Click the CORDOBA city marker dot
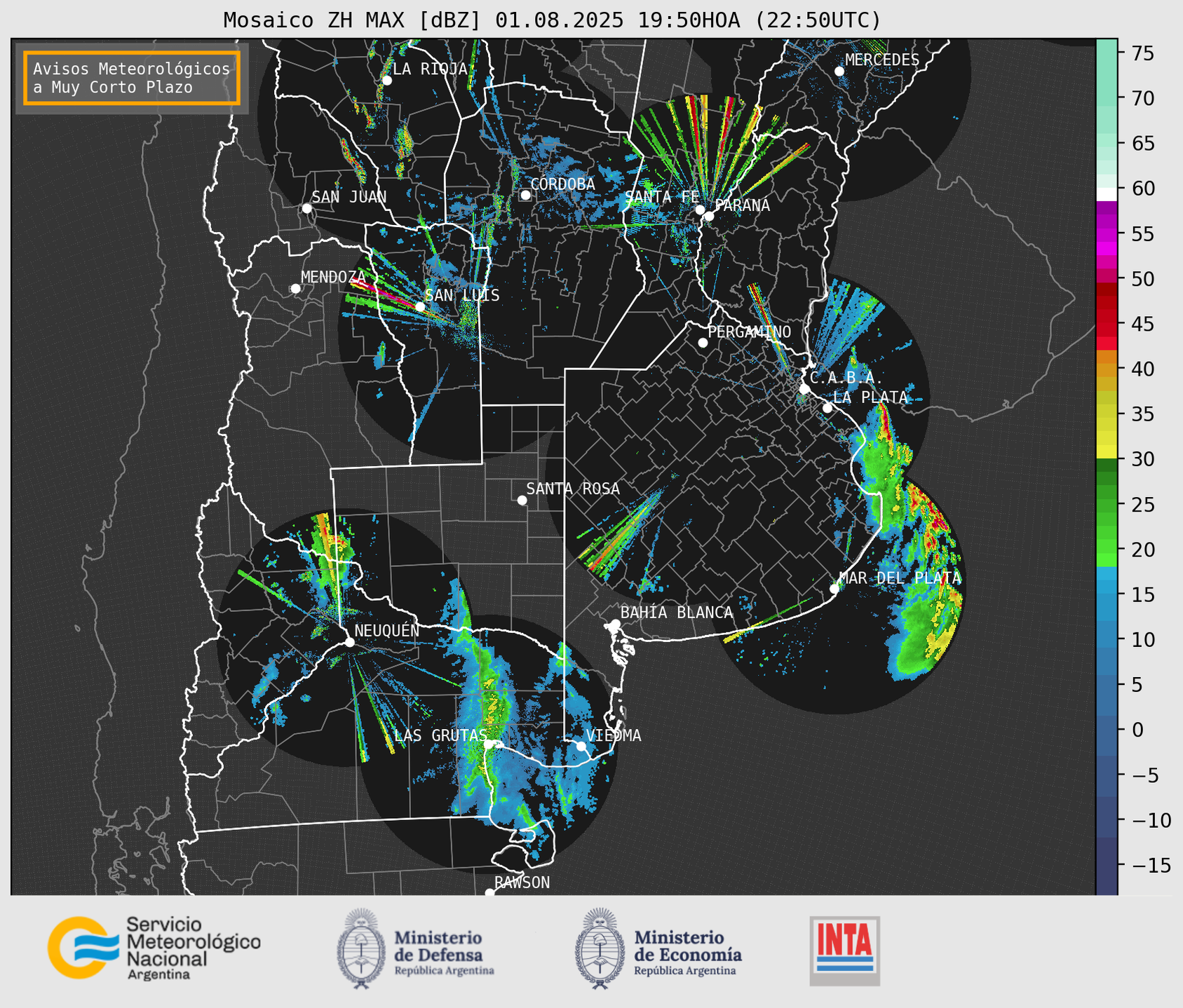The image size is (1183, 1008). [x=525, y=195]
